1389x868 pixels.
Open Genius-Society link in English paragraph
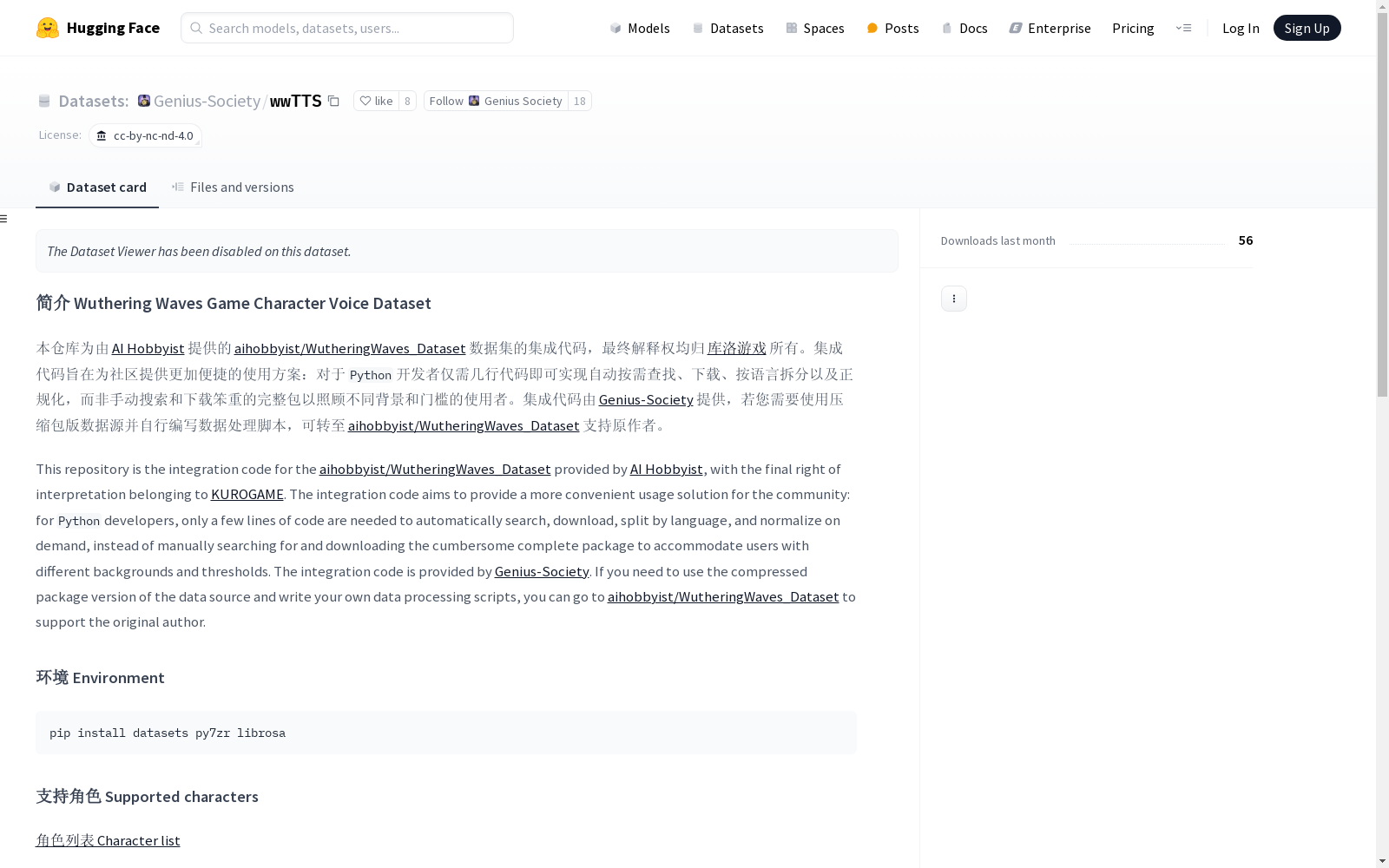542,571
